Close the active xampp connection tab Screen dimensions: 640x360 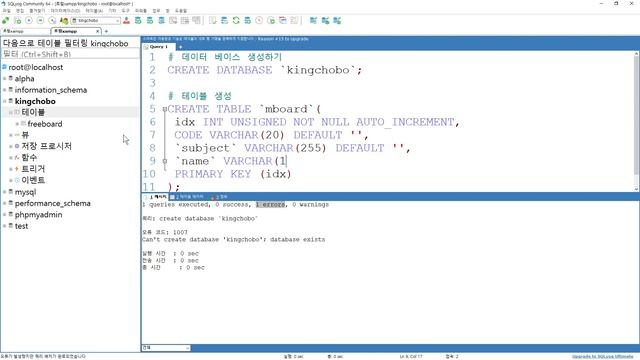98,31
